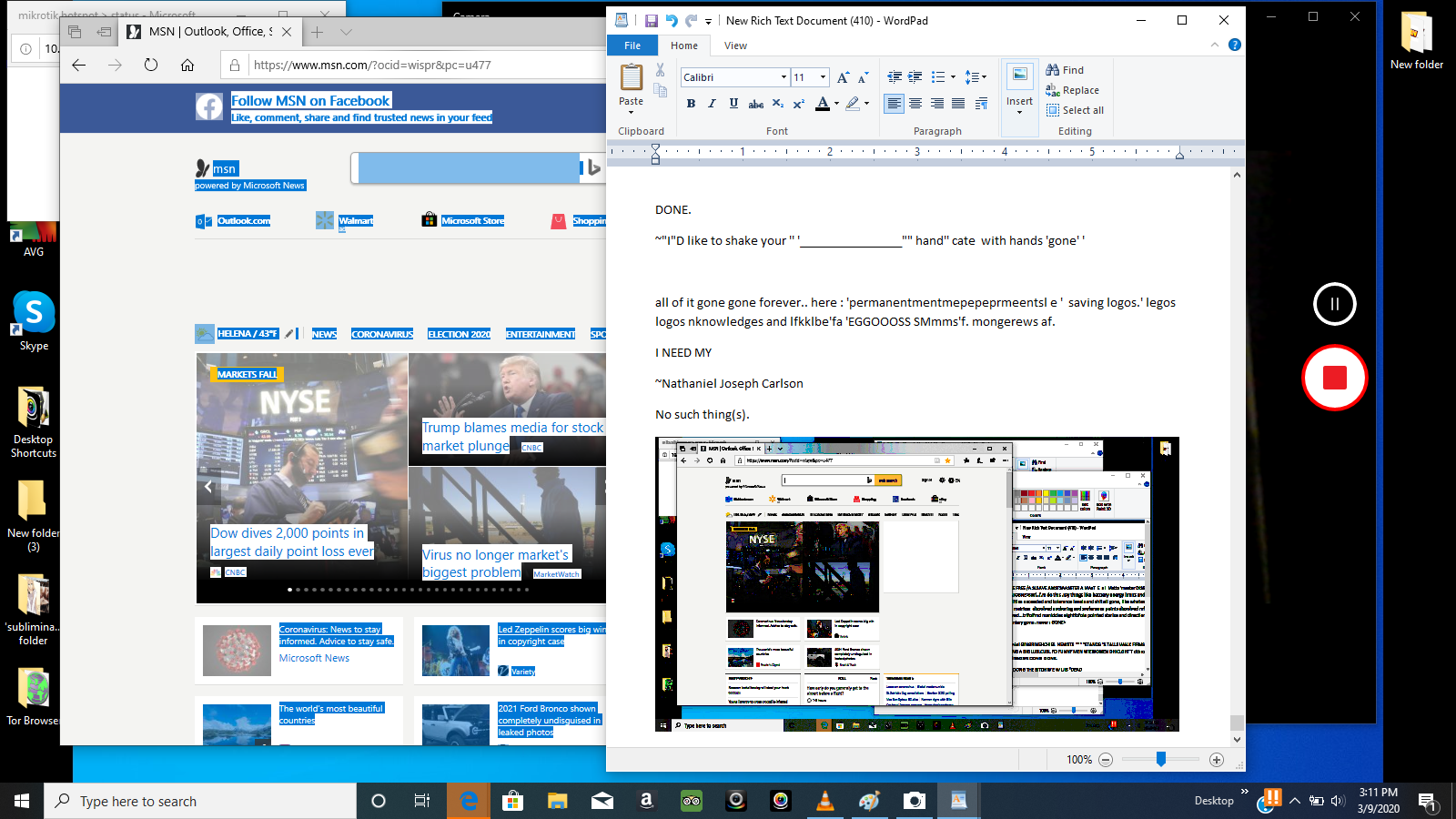Open the Paste menu arrow in WordPad
1456x819 pixels.
(x=632, y=111)
